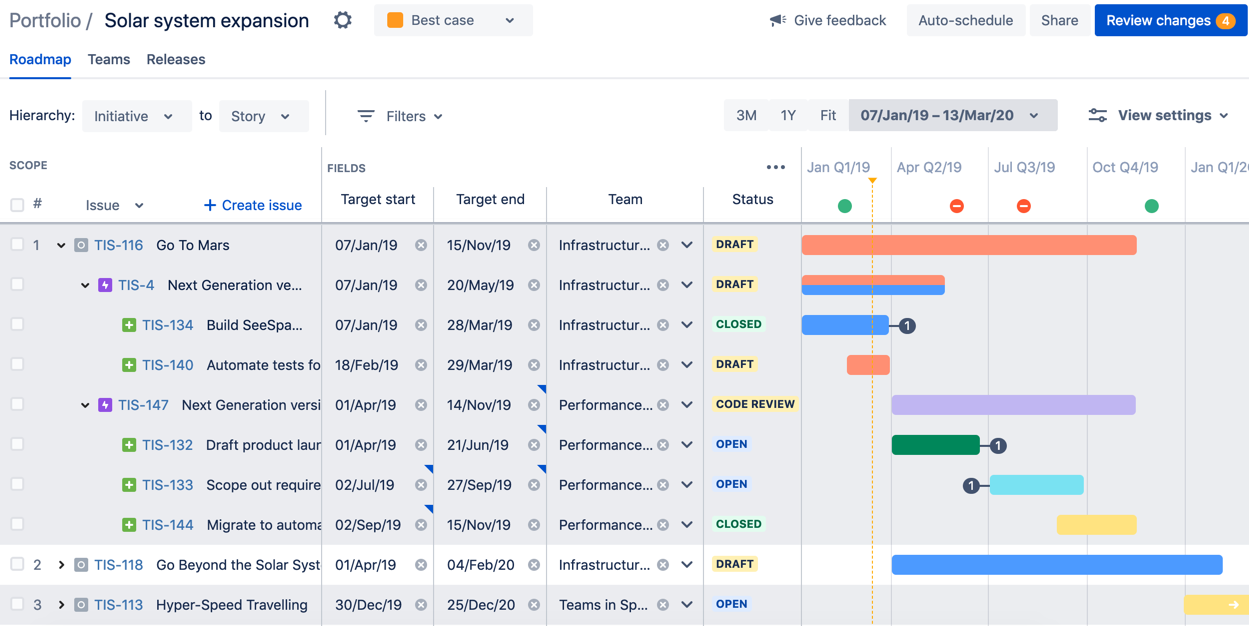Click the Review changes button
This screenshot has width=1249, height=626.
[x=1170, y=20]
